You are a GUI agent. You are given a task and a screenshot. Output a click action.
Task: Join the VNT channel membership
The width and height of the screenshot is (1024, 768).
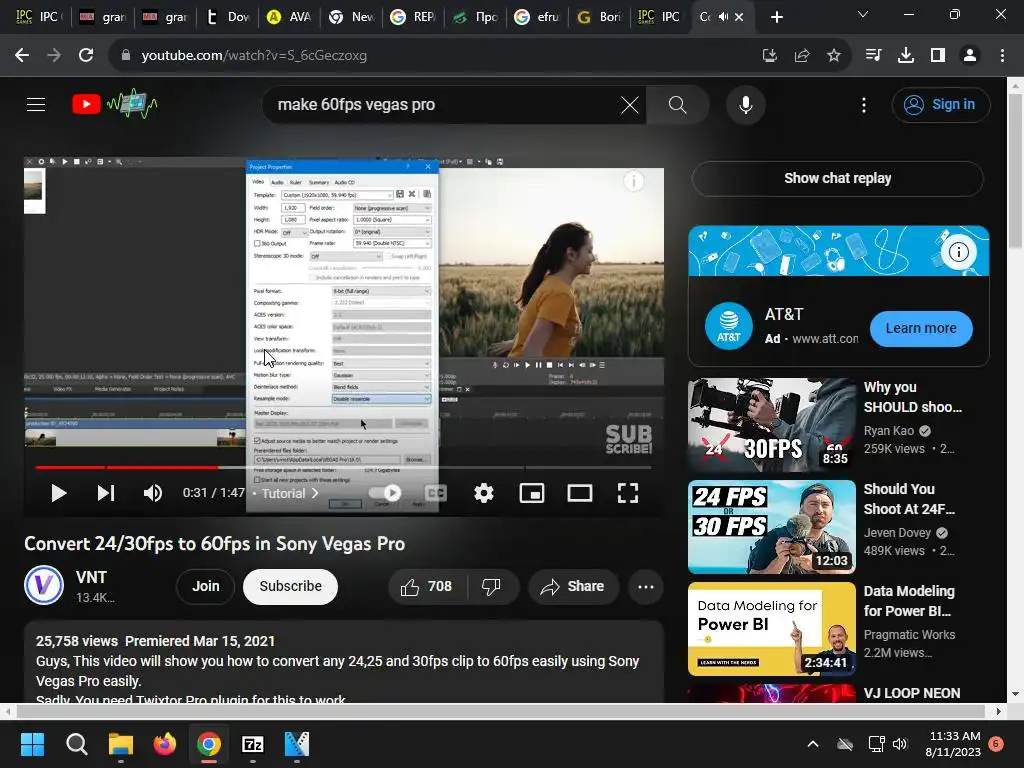point(205,586)
